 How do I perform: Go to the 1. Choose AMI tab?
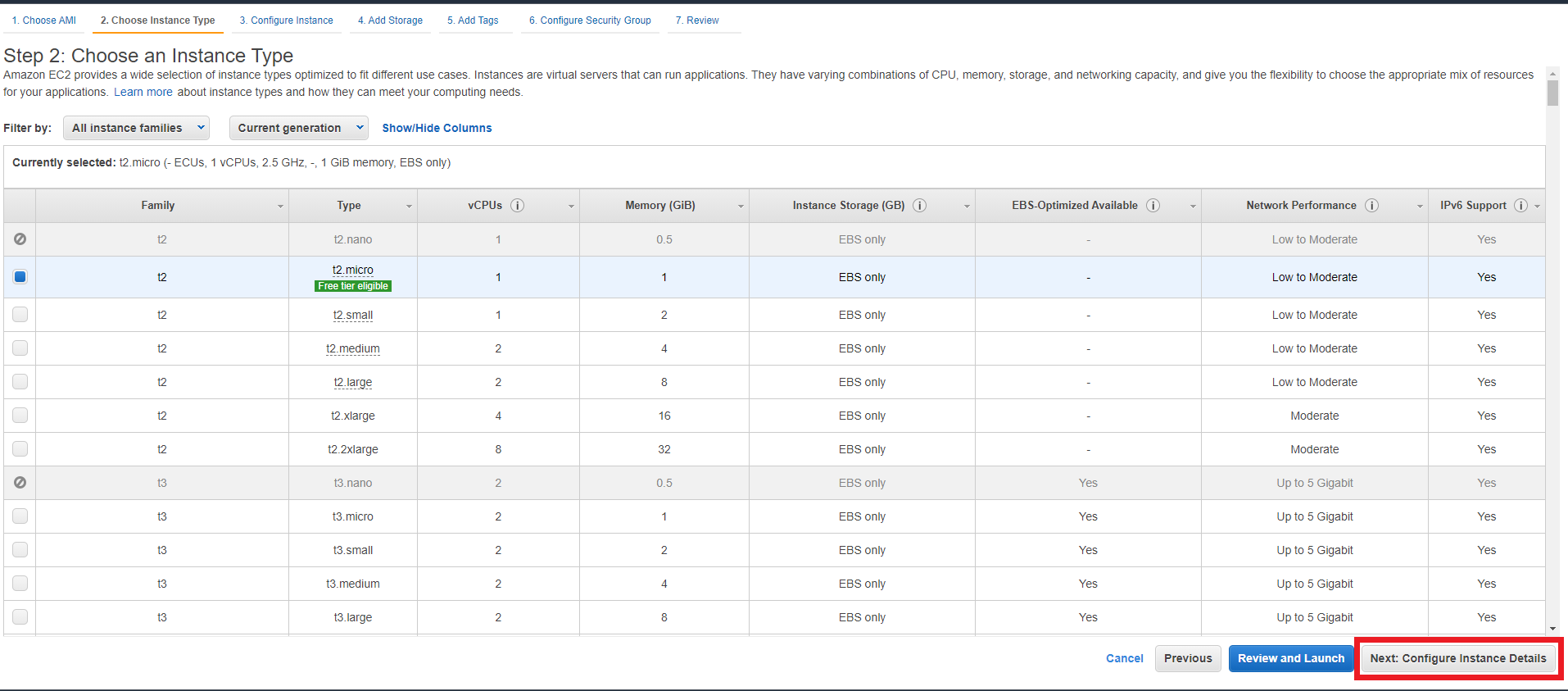tap(44, 20)
